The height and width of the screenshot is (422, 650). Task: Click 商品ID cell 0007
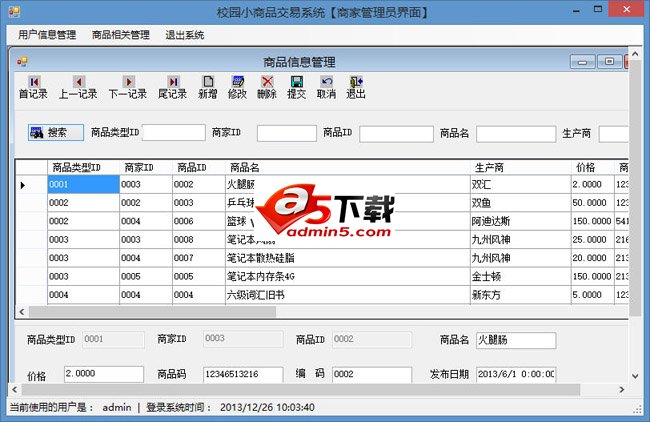tap(199, 258)
